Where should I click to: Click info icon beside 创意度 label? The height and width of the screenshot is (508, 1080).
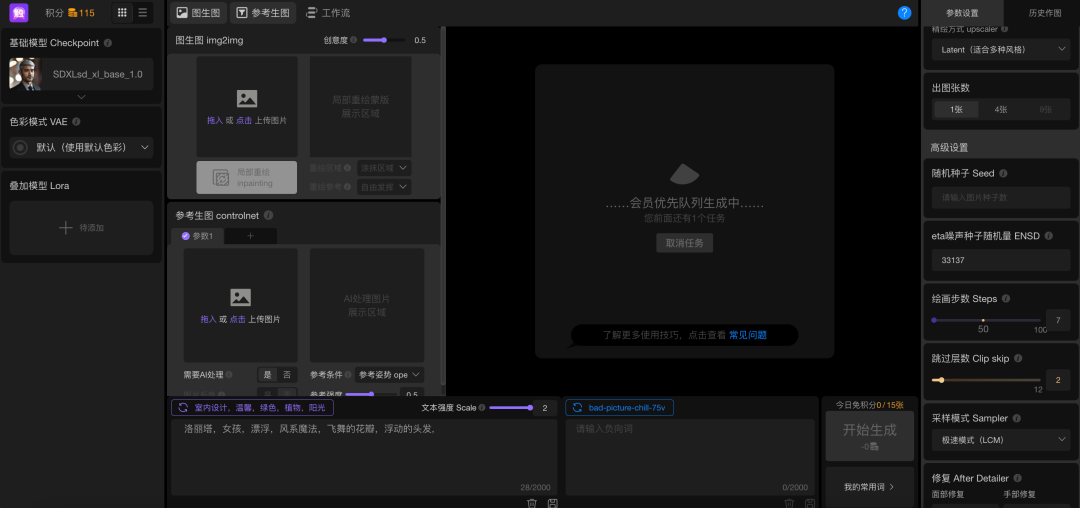(353, 40)
